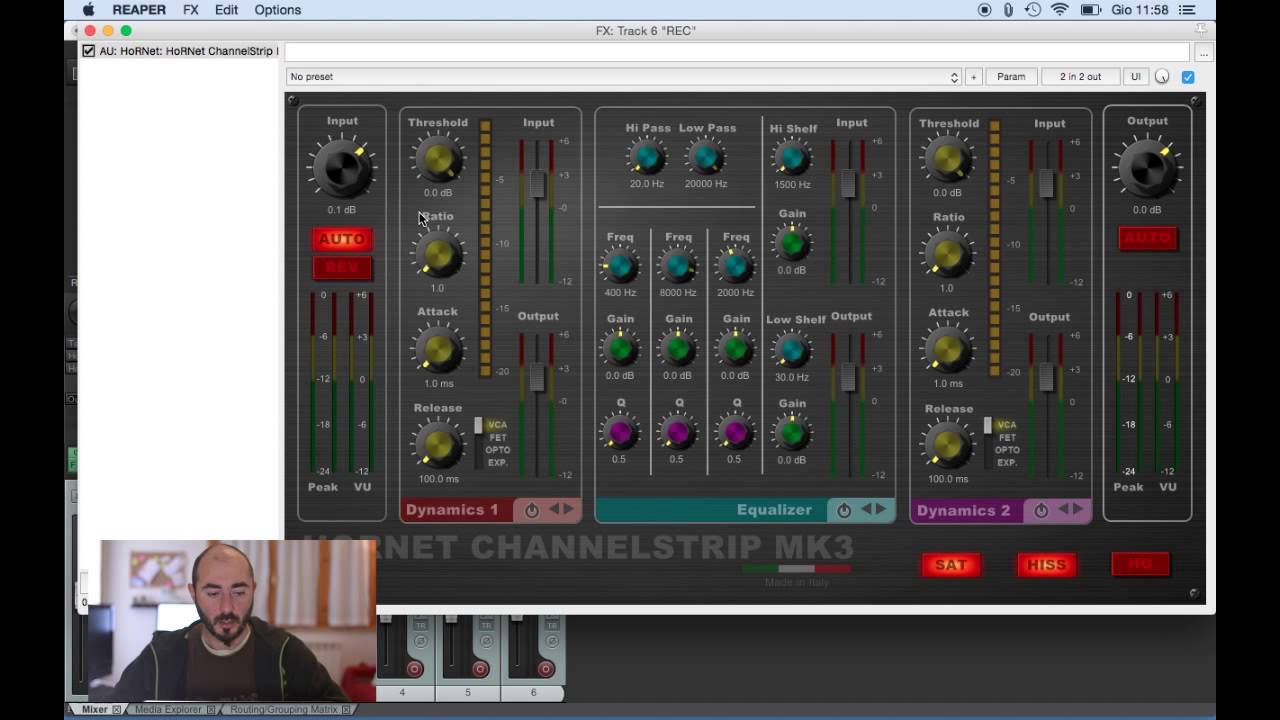The image size is (1280, 720).
Task: Switch to the Media Explorer tab
Action: tap(168, 709)
